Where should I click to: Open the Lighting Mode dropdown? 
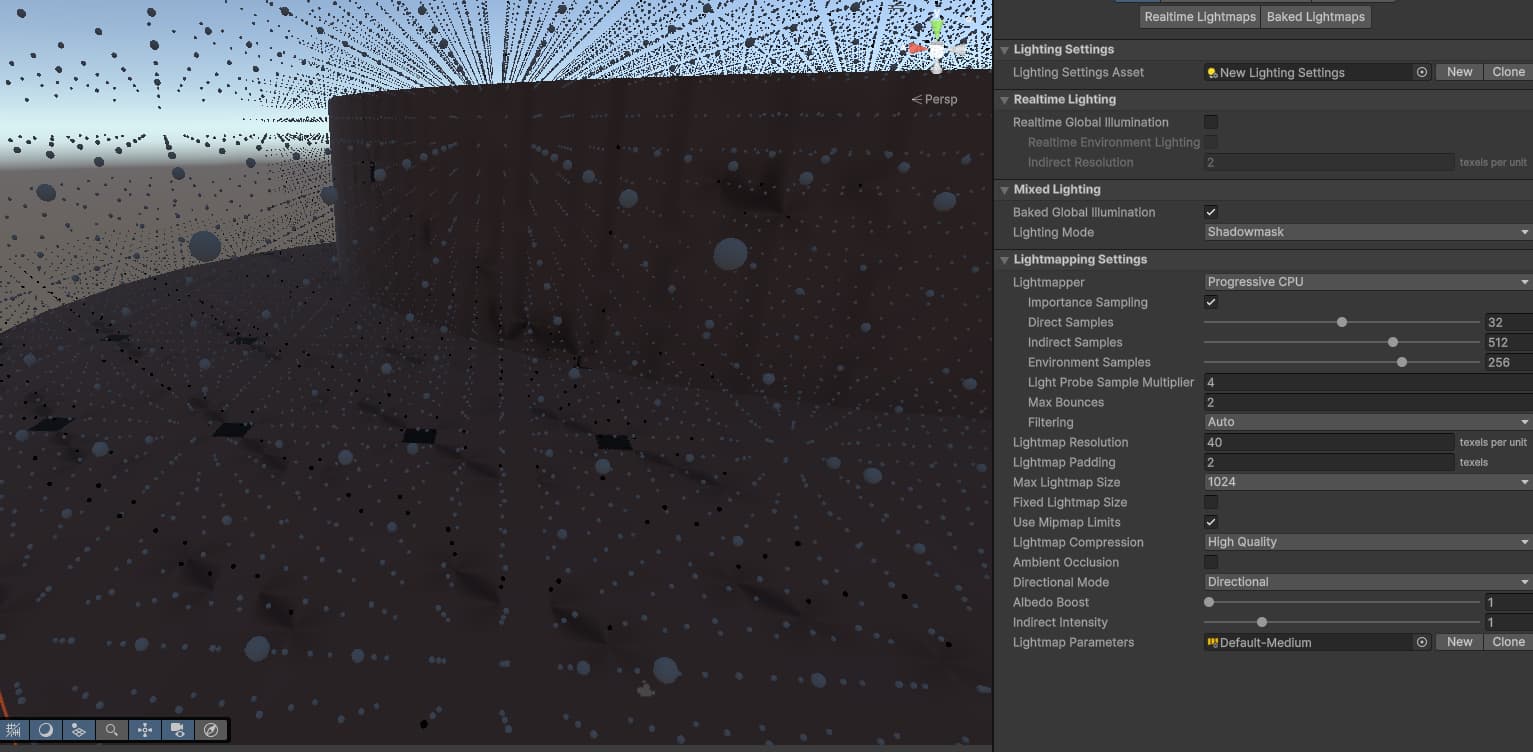(1365, 231)
